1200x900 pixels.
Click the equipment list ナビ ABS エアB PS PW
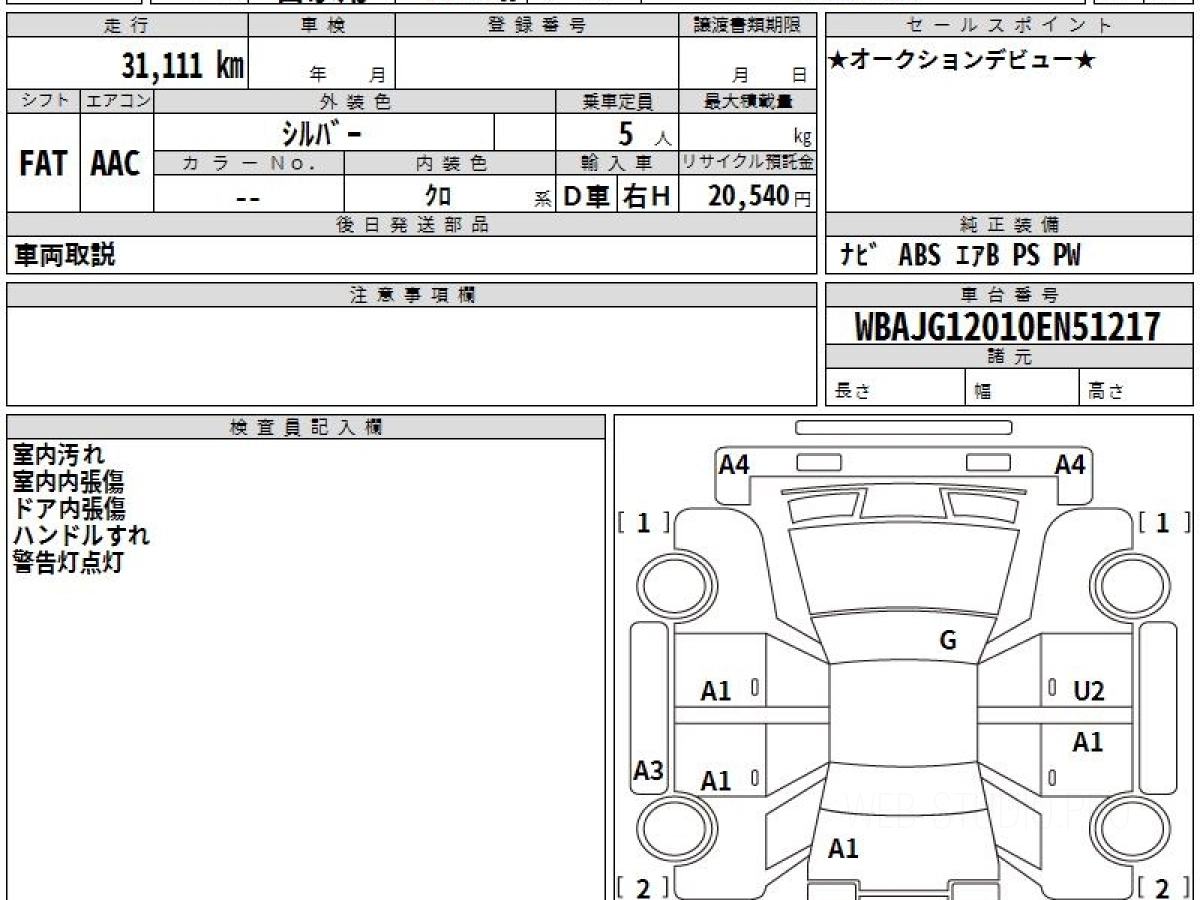(960, 255)
